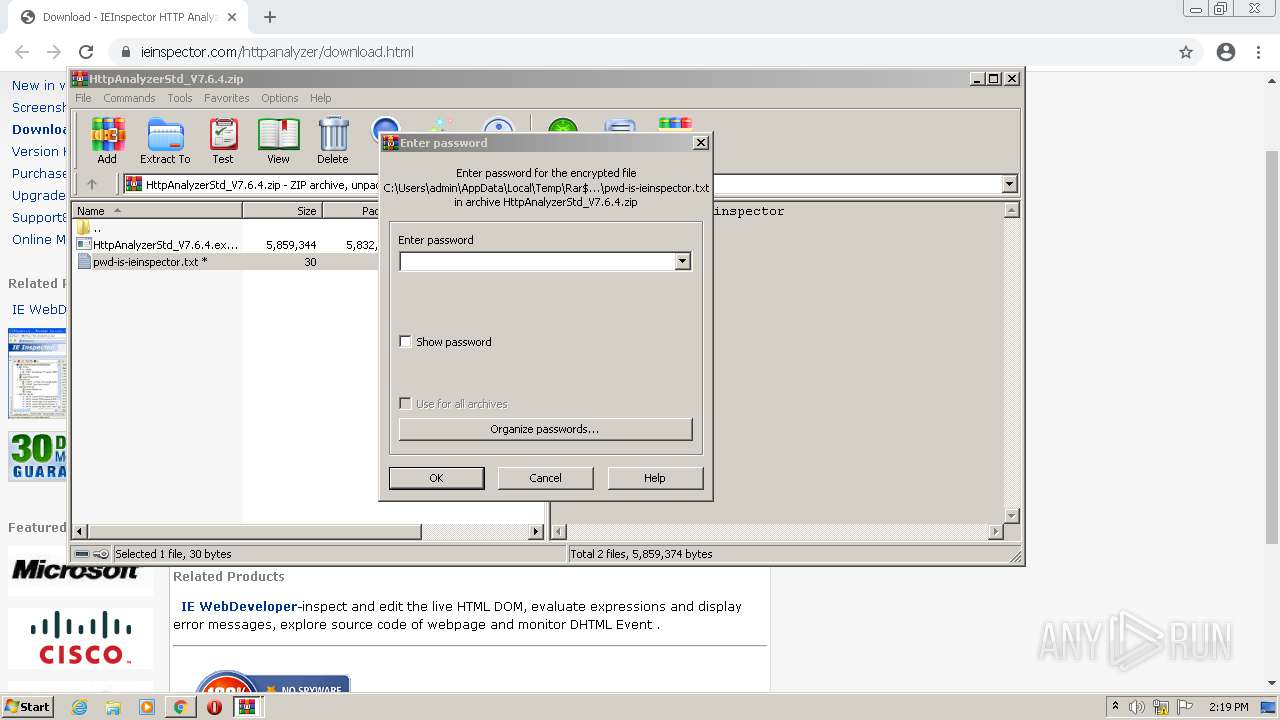Click the Version History sidebar link

(x=39, y=151)
